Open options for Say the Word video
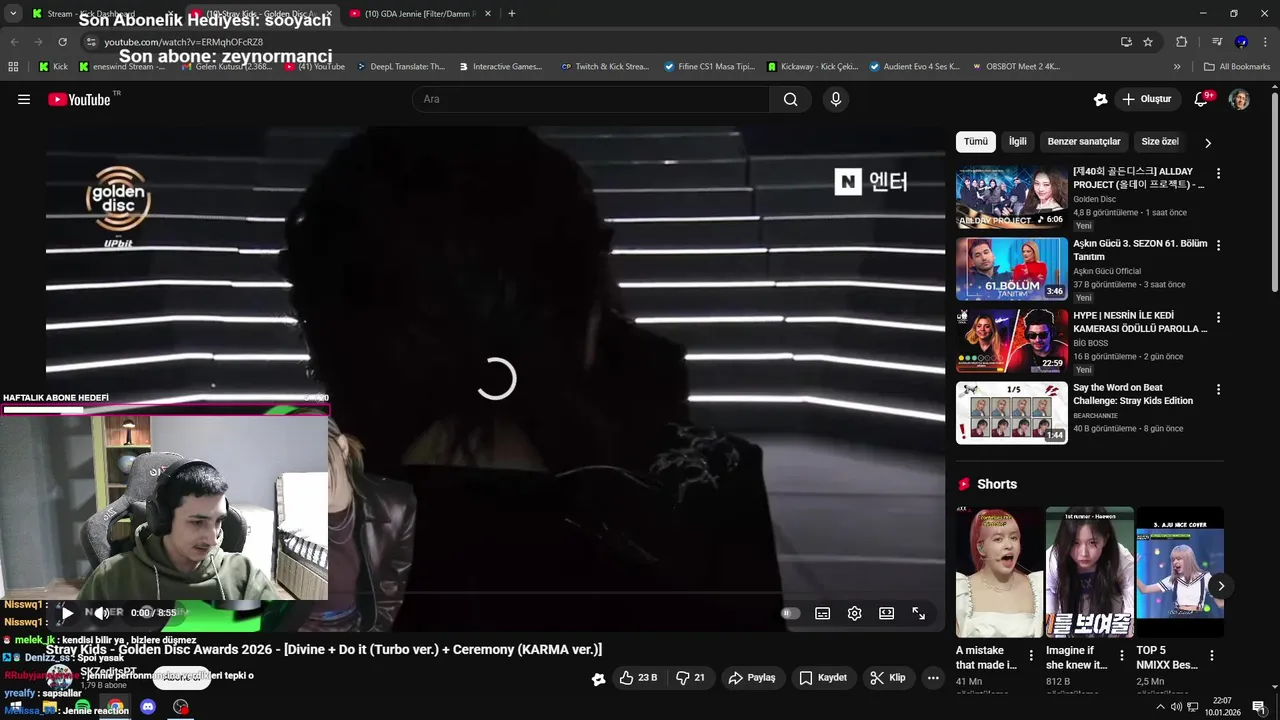This screenshot has height=720, width=1280. (x=1218, y=389)
